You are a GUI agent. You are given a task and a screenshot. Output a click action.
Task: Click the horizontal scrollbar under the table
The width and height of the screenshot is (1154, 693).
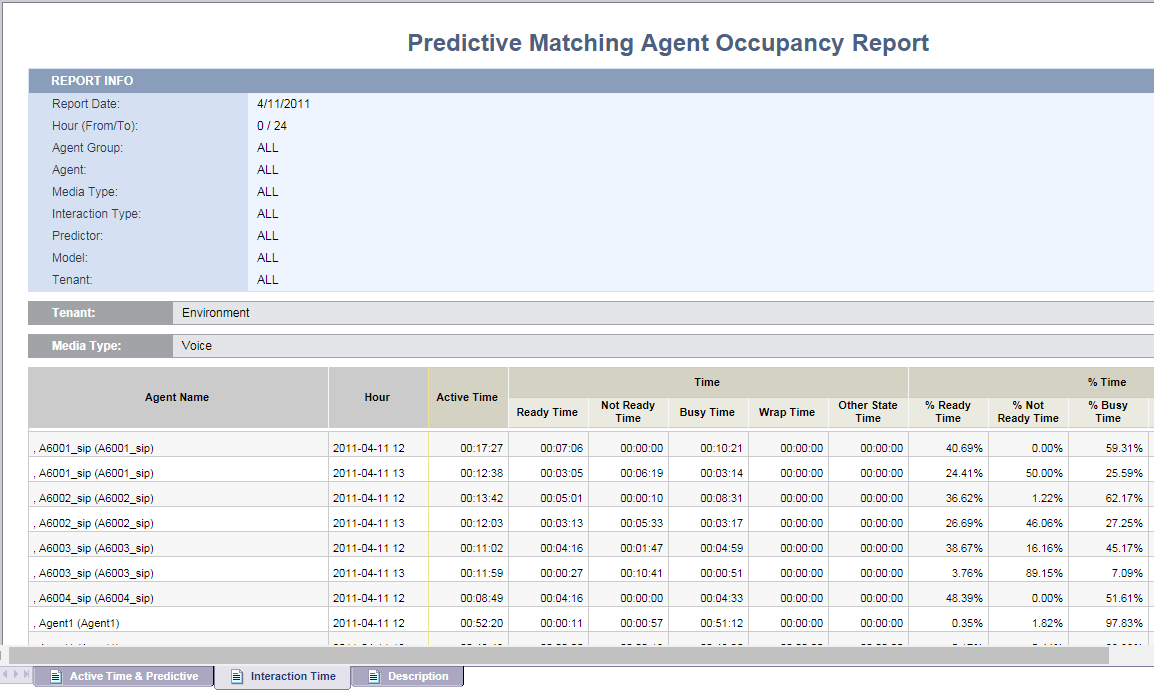click(558, 655)
